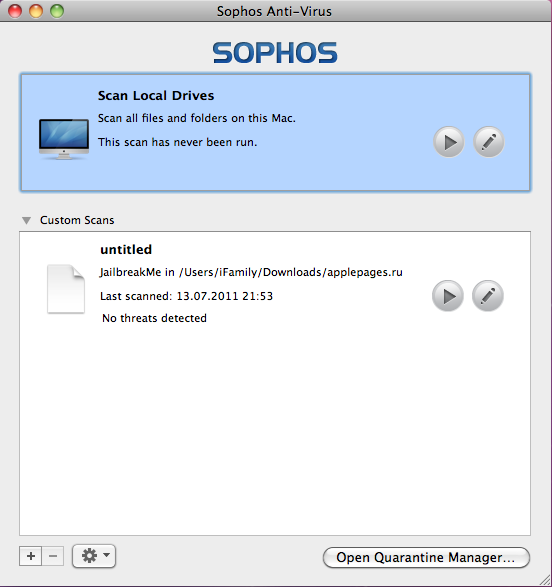This screenshot has width=552, height=587.
Task: Click the window resize grip
Action: tap(546, 581)
